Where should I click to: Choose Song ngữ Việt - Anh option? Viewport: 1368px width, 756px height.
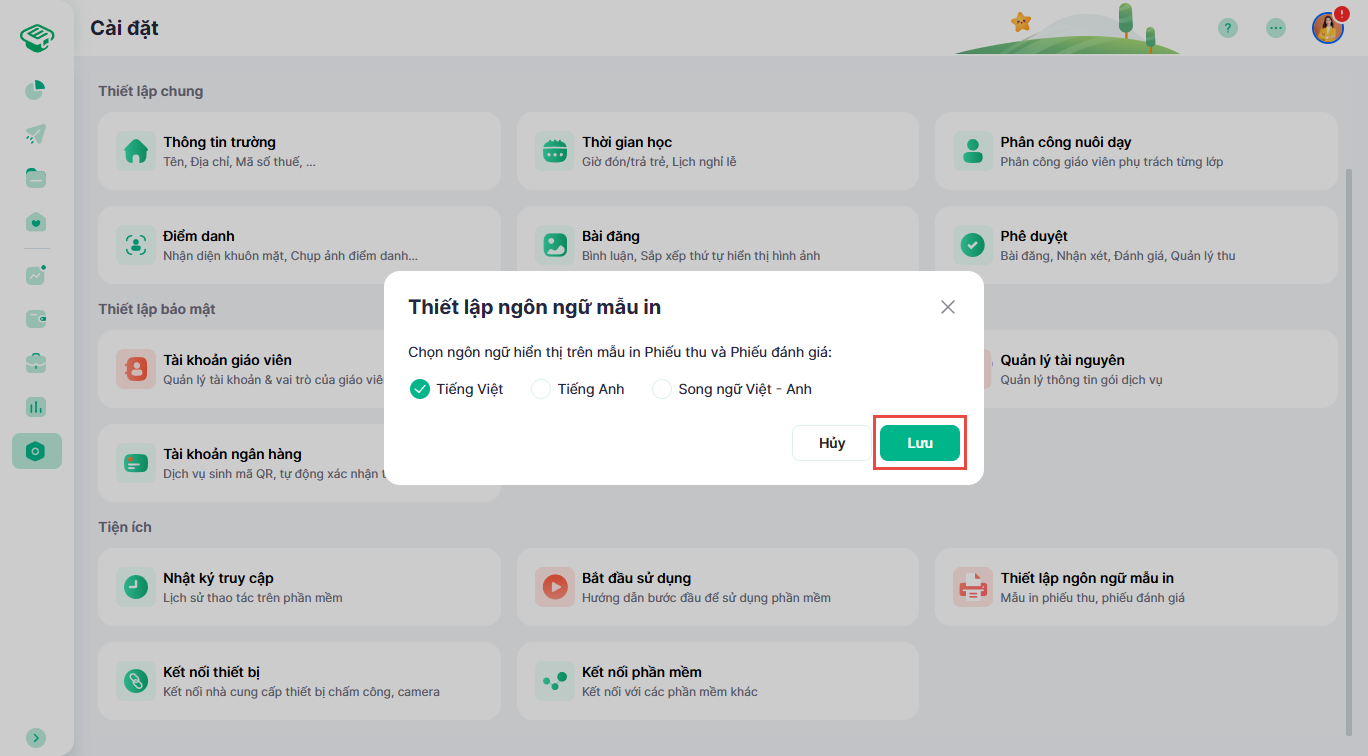pyautogui.click(x=662, y=389)
